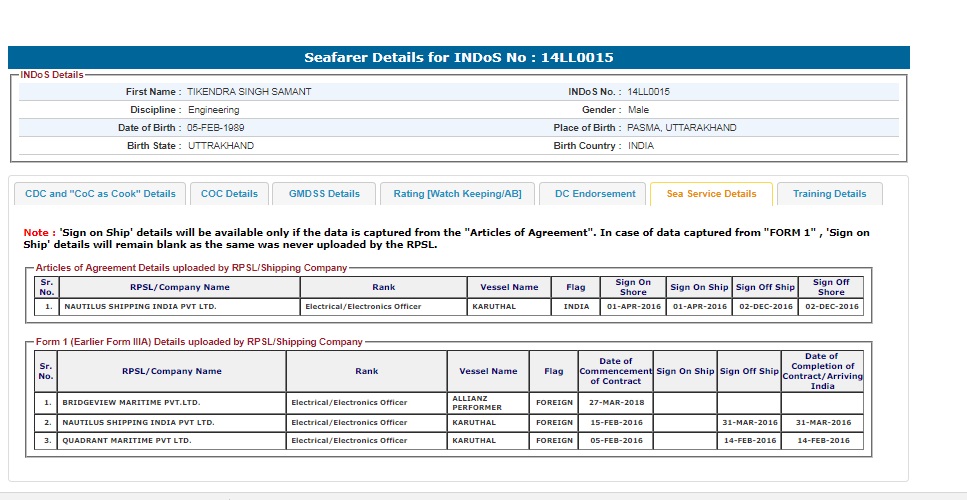
Task: Click the 27-MAR-2018 contract commencement date
Action: (x=615, y=403)
